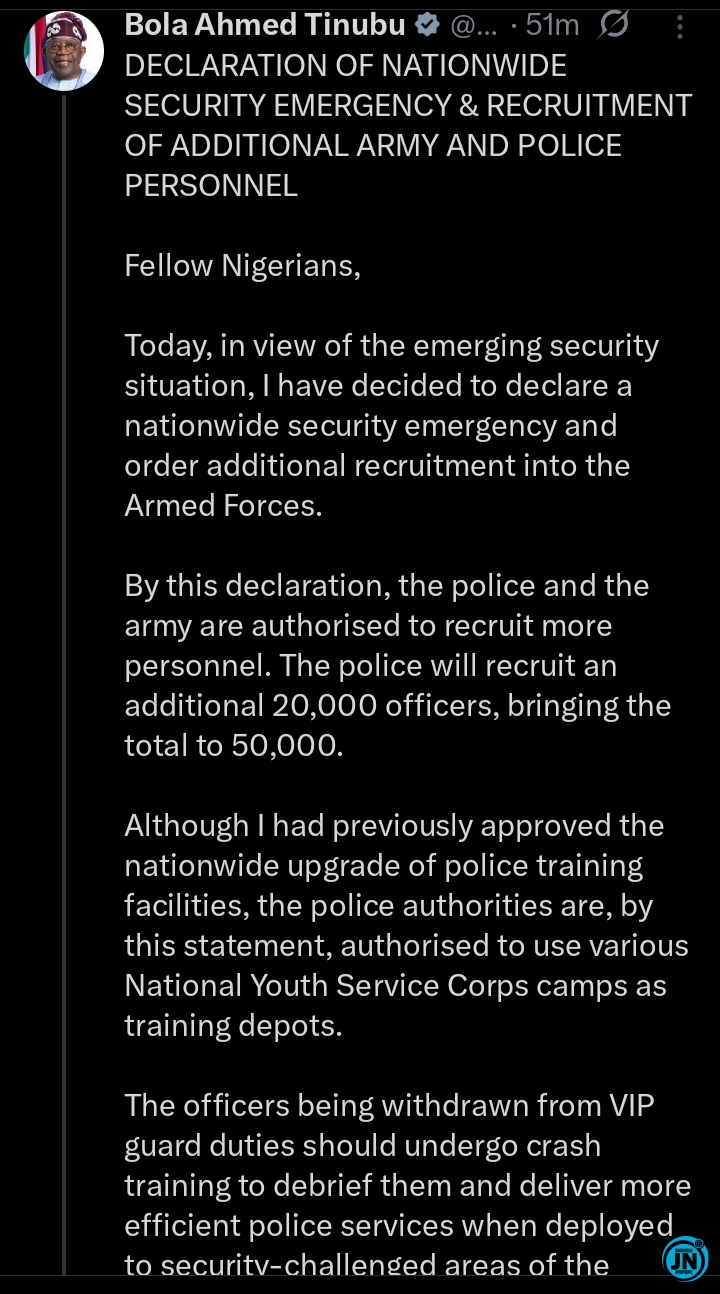The height and width of the screenshot is (1294, 720).
Task: Tap the "Fellow Nigerians," greeting line
Action: click(x=242, y=266)
